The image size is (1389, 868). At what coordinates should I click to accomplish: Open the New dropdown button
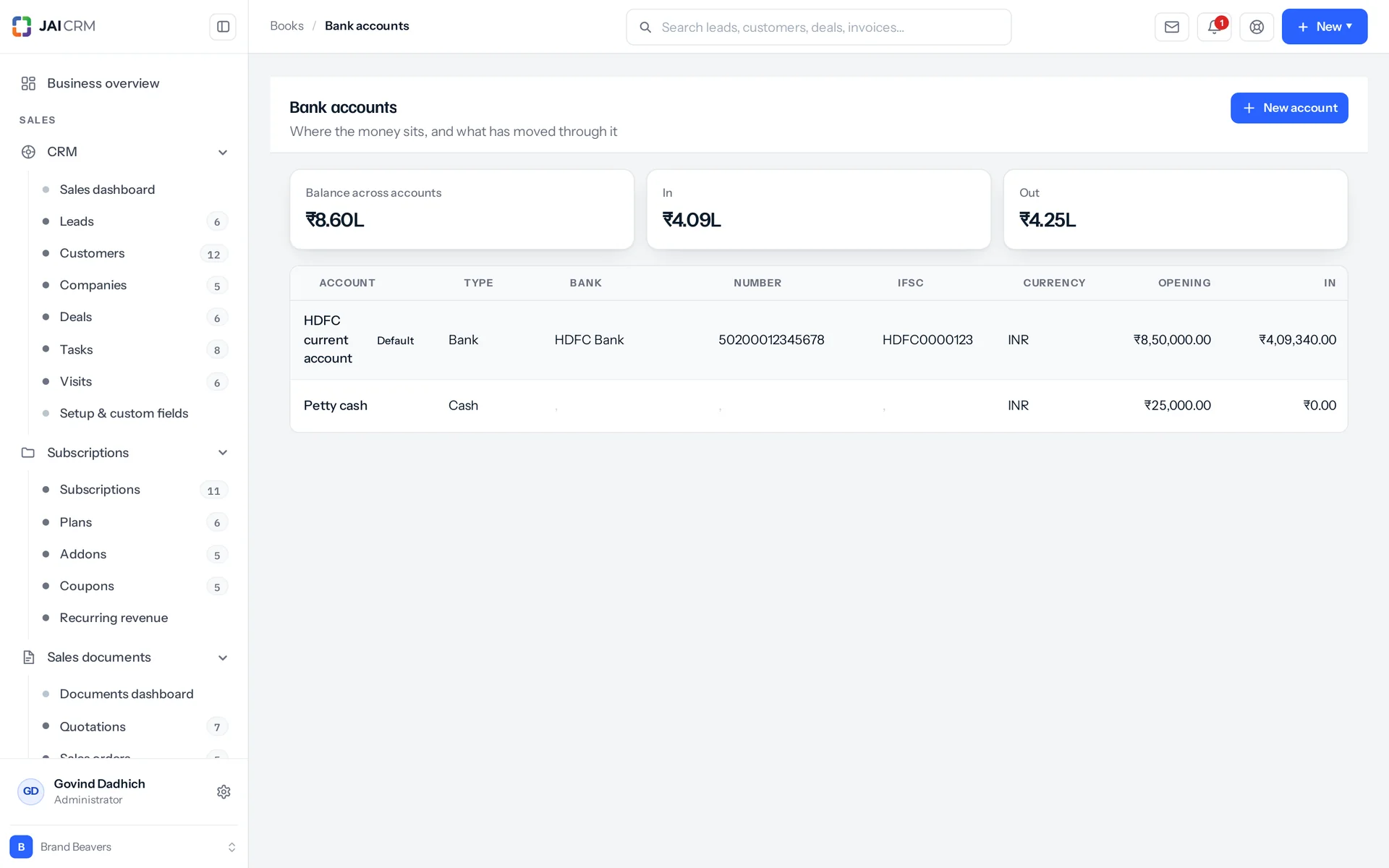1324,27
